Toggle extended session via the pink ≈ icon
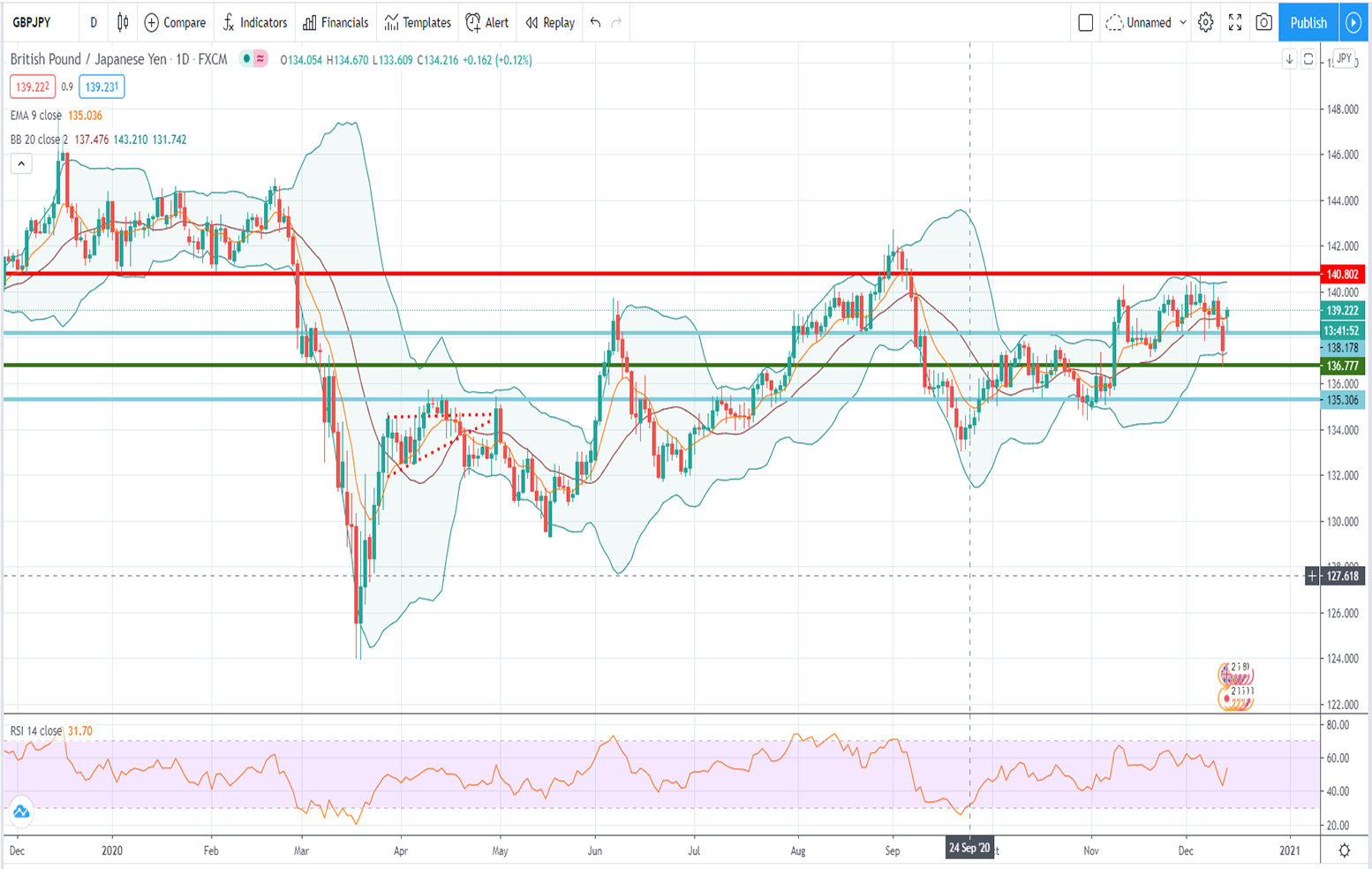1372x869 pixels. tap(260, 60)
